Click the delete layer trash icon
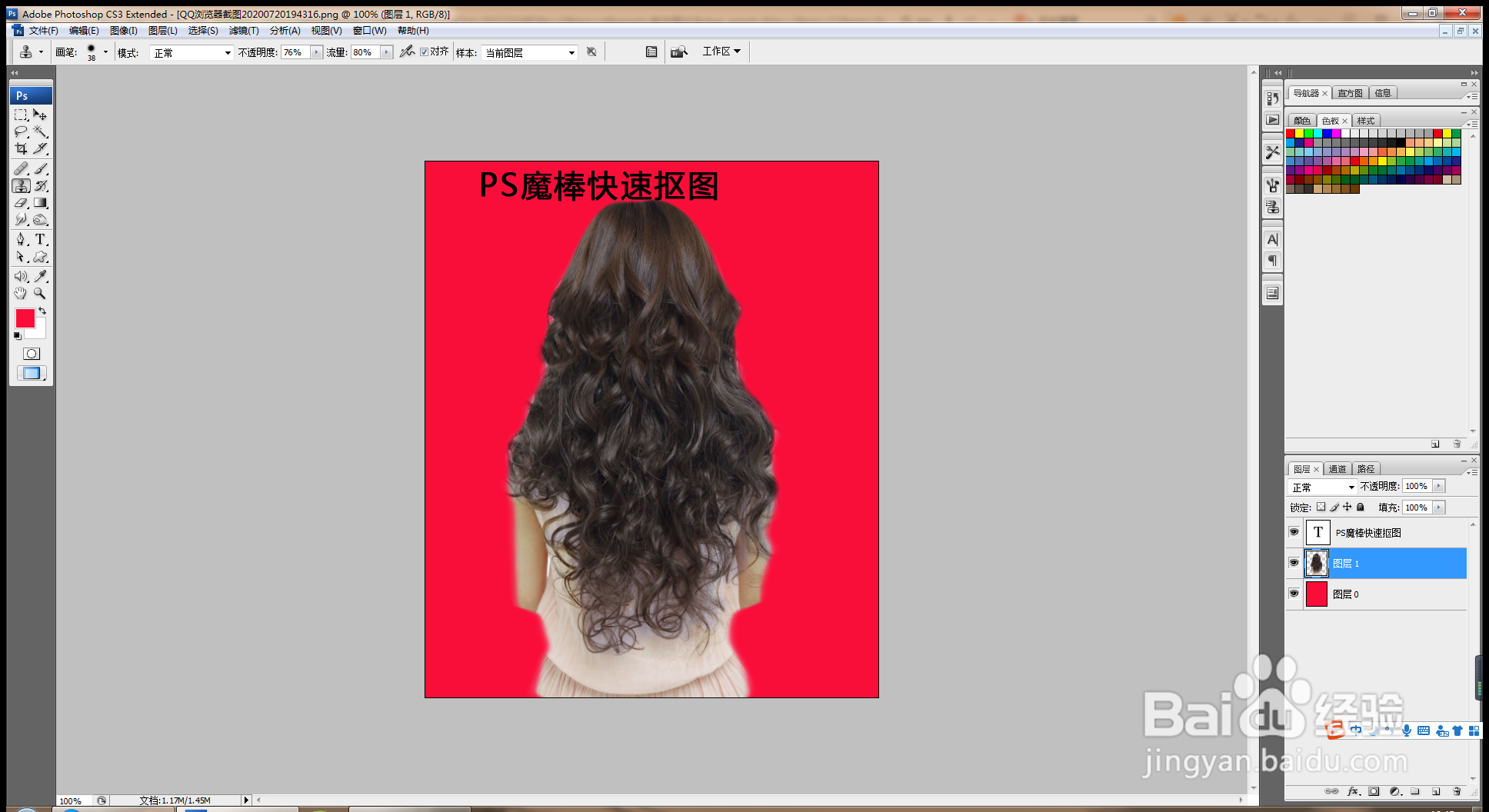 point(1457,790)
